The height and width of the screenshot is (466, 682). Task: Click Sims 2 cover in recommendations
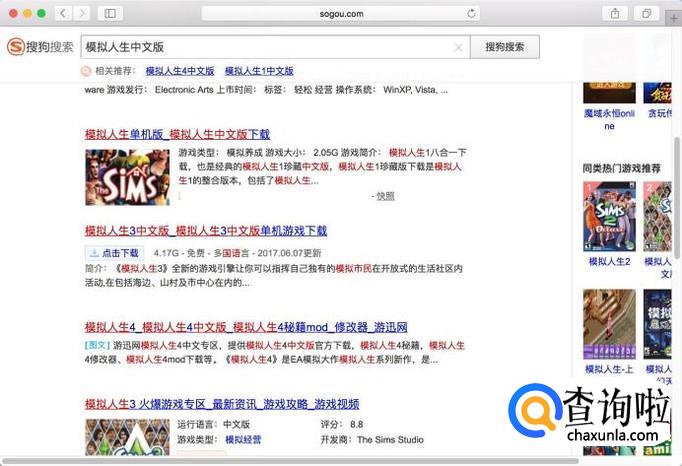coord(609,216)
